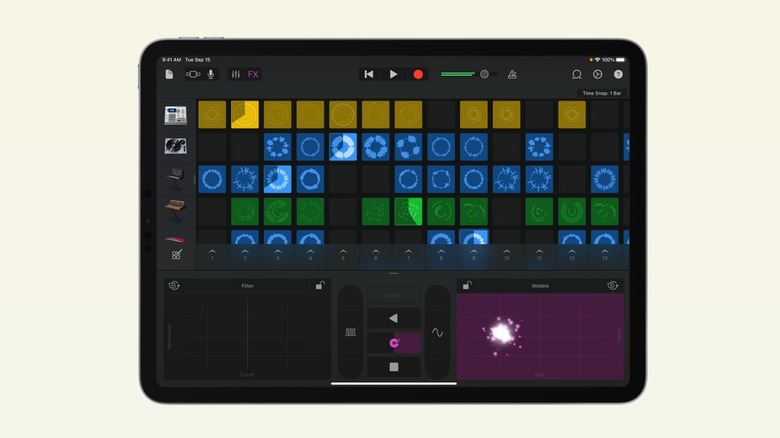The width and height of the screenshot is (780, 438).
Task: Tap the Reverse triangle button
Action: coord(393,318)
